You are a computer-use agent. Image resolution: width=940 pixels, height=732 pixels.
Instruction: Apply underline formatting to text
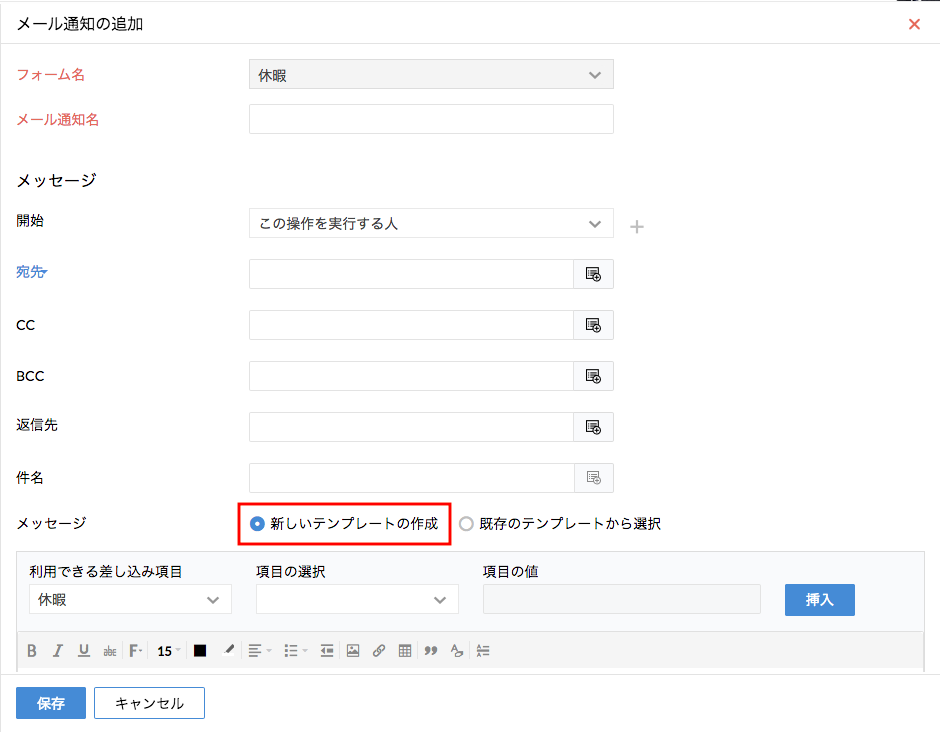pyautogui.click(x=84, y=650)
